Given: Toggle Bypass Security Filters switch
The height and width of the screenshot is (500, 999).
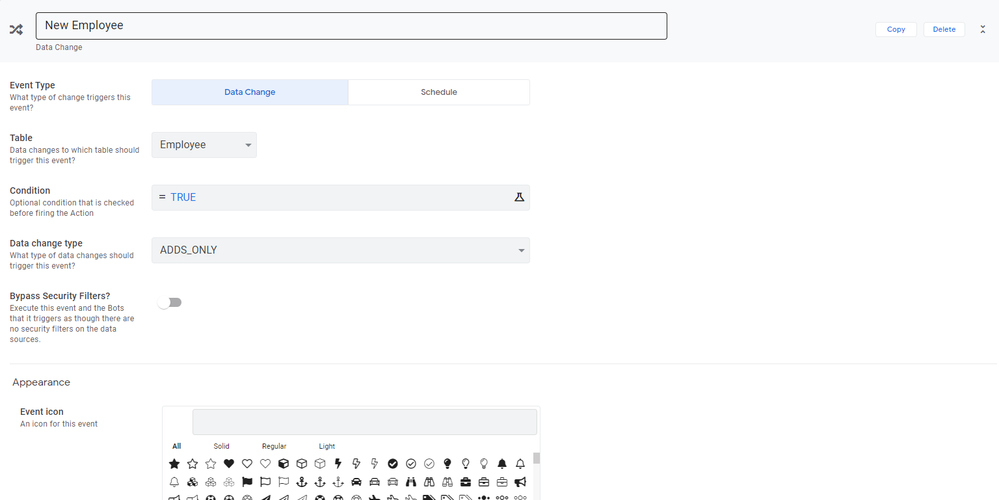Looking at the screenshot, I should pyautogui.click(x=170, y=303).
